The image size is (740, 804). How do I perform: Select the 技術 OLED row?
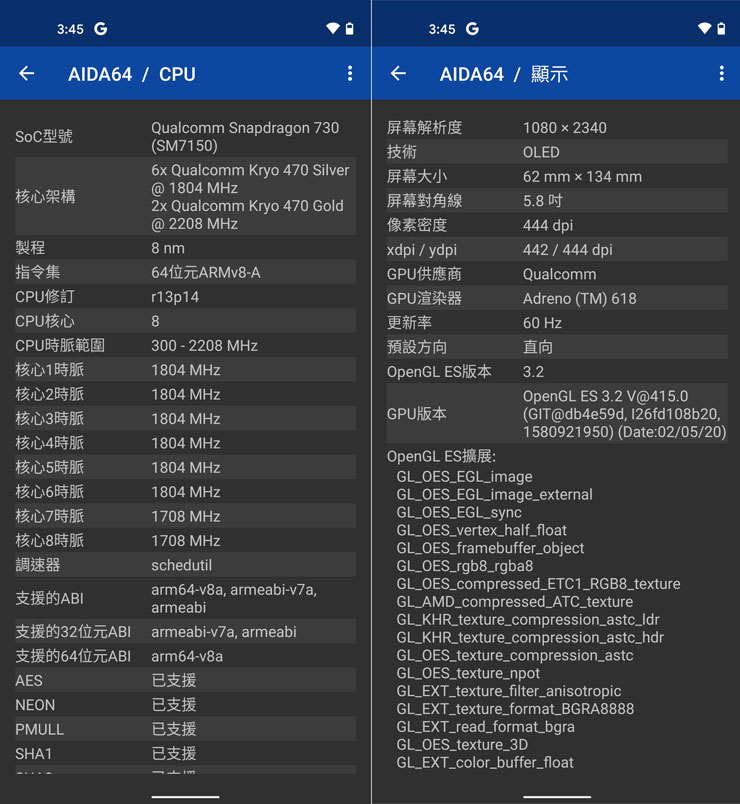[x=557, y=152]
